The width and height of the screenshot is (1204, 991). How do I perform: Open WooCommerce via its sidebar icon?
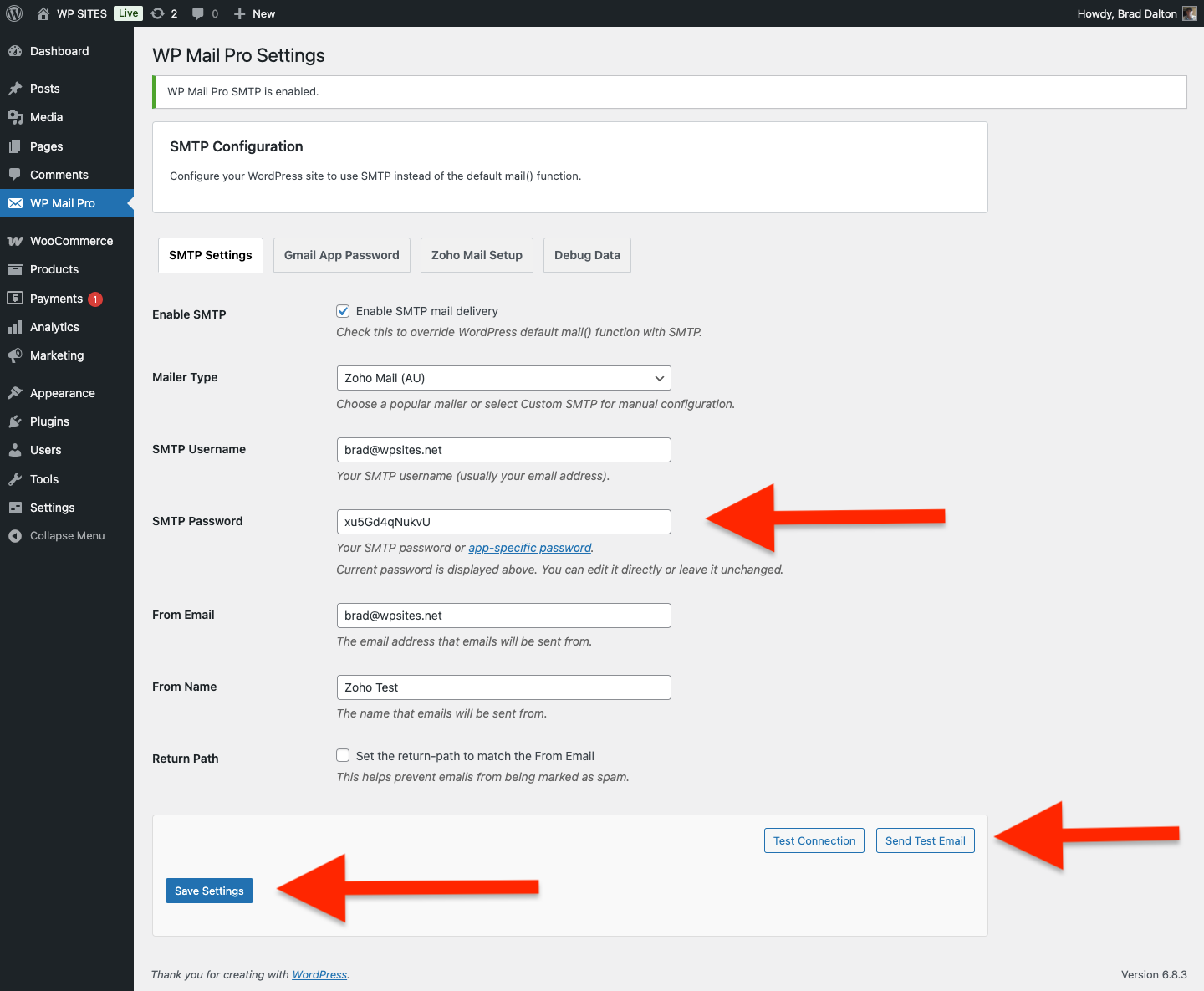pyautogui.click(x=15, y=241)
